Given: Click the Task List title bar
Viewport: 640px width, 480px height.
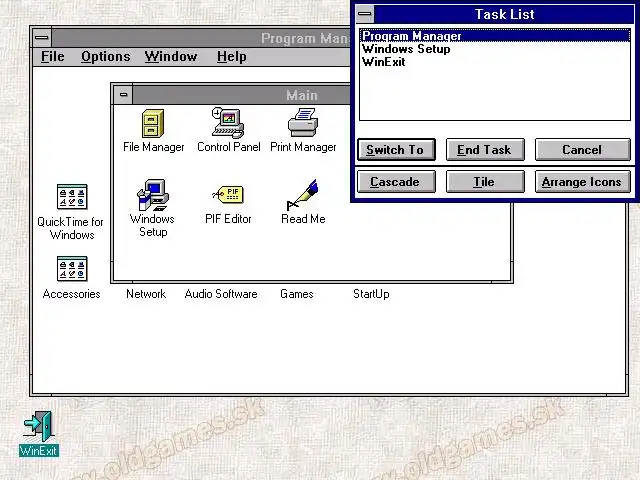Looking at the screenshot, I should [504, 14].
